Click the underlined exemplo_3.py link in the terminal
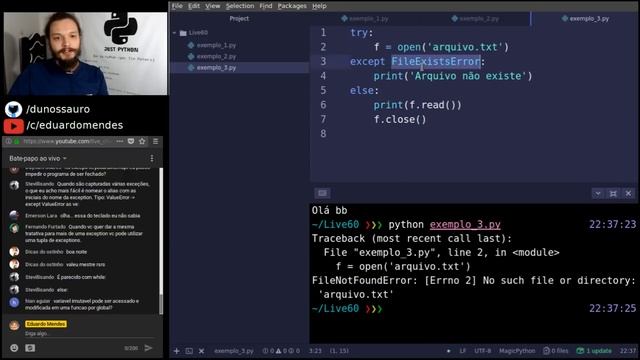This screenshot has width=640, height=360. (465, 224)
